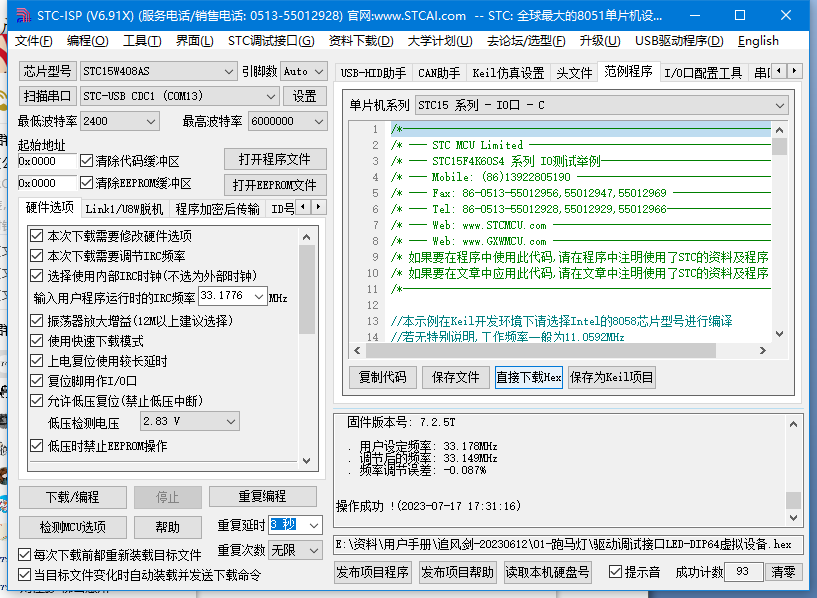Click log output scroll up arrow
Viewport: 817px width, 598px height.
793,424
